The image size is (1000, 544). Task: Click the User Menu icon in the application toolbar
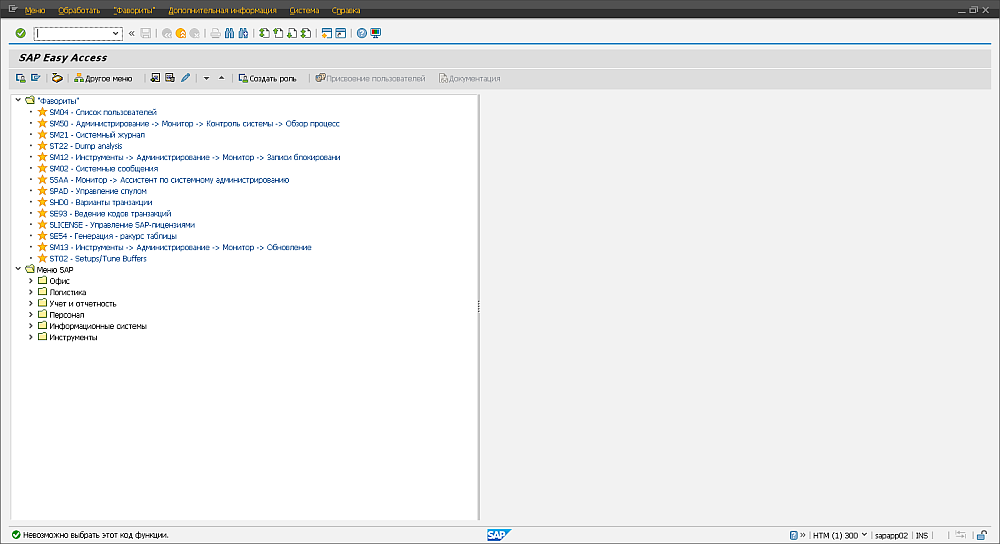pos(20,78)
